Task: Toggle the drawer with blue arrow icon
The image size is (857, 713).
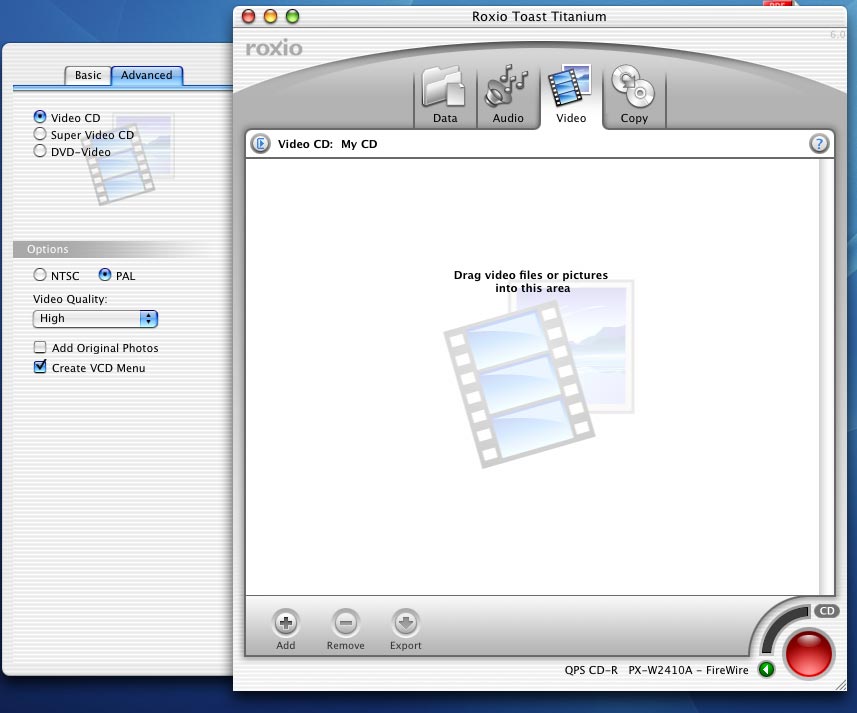Action: pos(261,144)
